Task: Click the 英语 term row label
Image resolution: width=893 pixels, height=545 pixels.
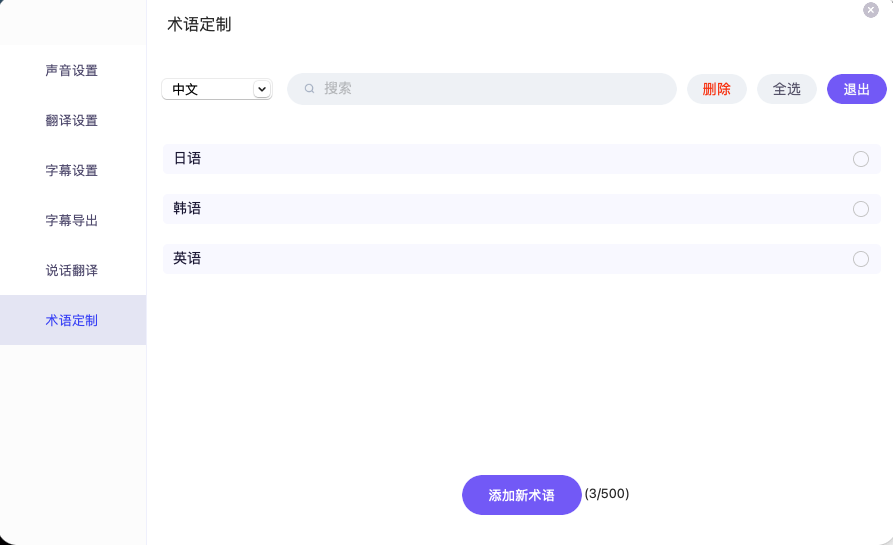Action: coord(187,259)
